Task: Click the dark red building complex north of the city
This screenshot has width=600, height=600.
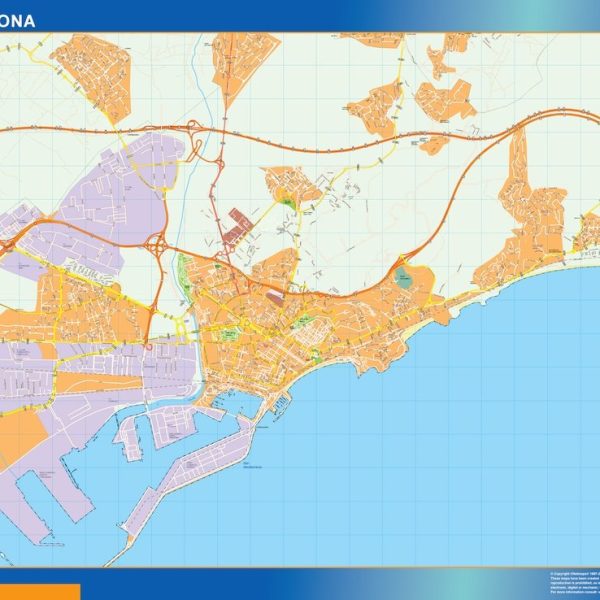Action: [238, 227]
